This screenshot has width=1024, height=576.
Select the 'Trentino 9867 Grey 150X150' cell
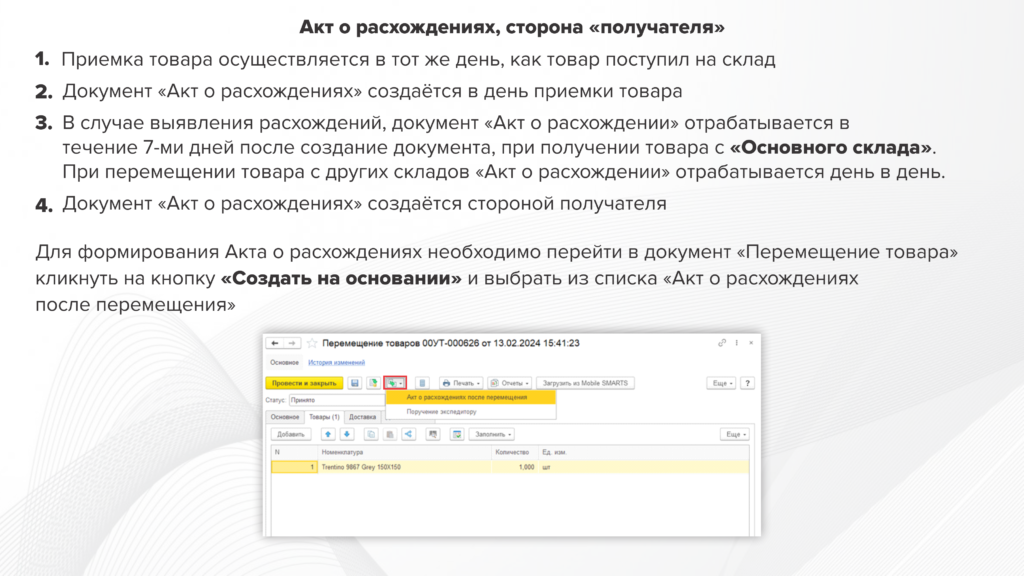tap(405, 467)
